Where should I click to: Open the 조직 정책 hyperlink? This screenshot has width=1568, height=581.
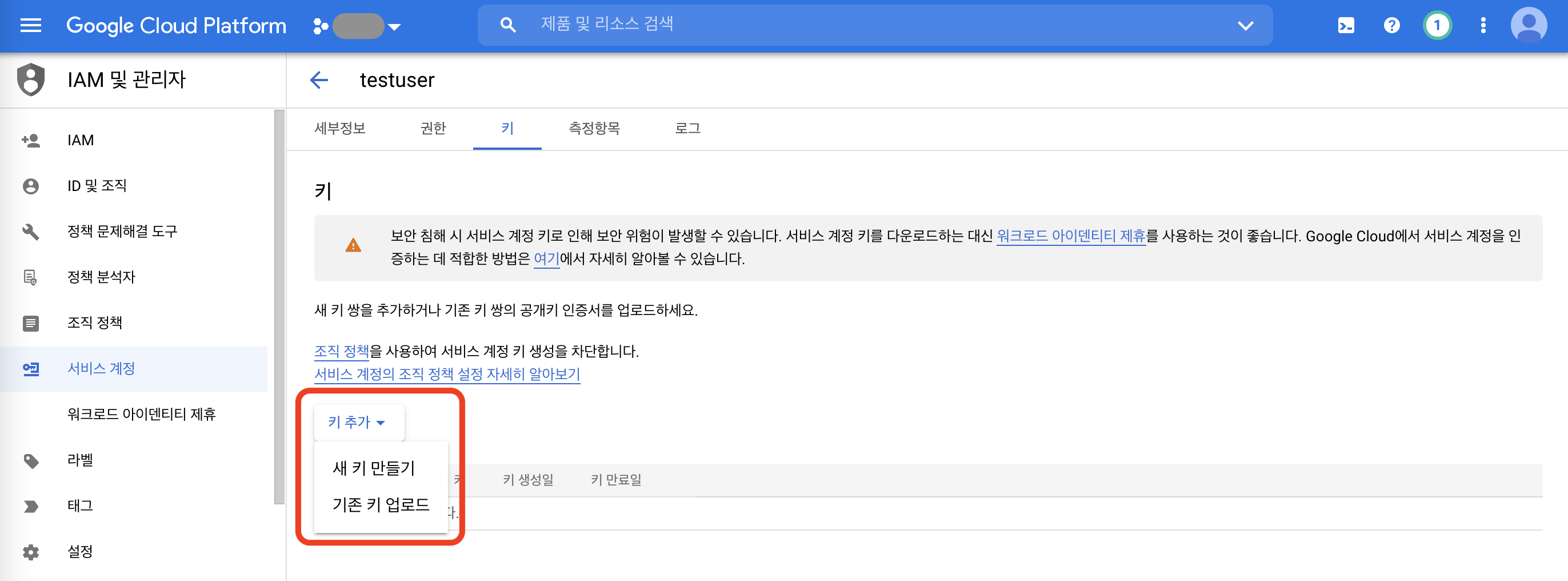click(x=342, y=351)
